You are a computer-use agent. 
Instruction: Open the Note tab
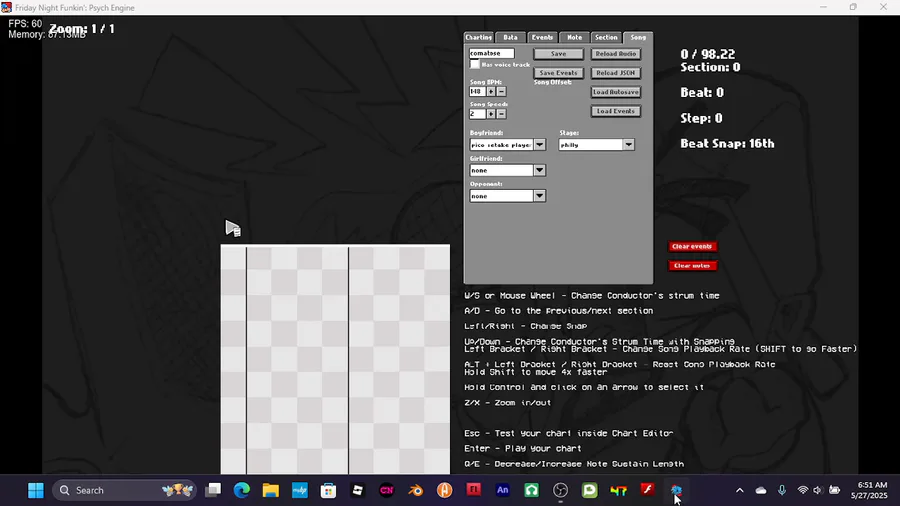[575, 37]
